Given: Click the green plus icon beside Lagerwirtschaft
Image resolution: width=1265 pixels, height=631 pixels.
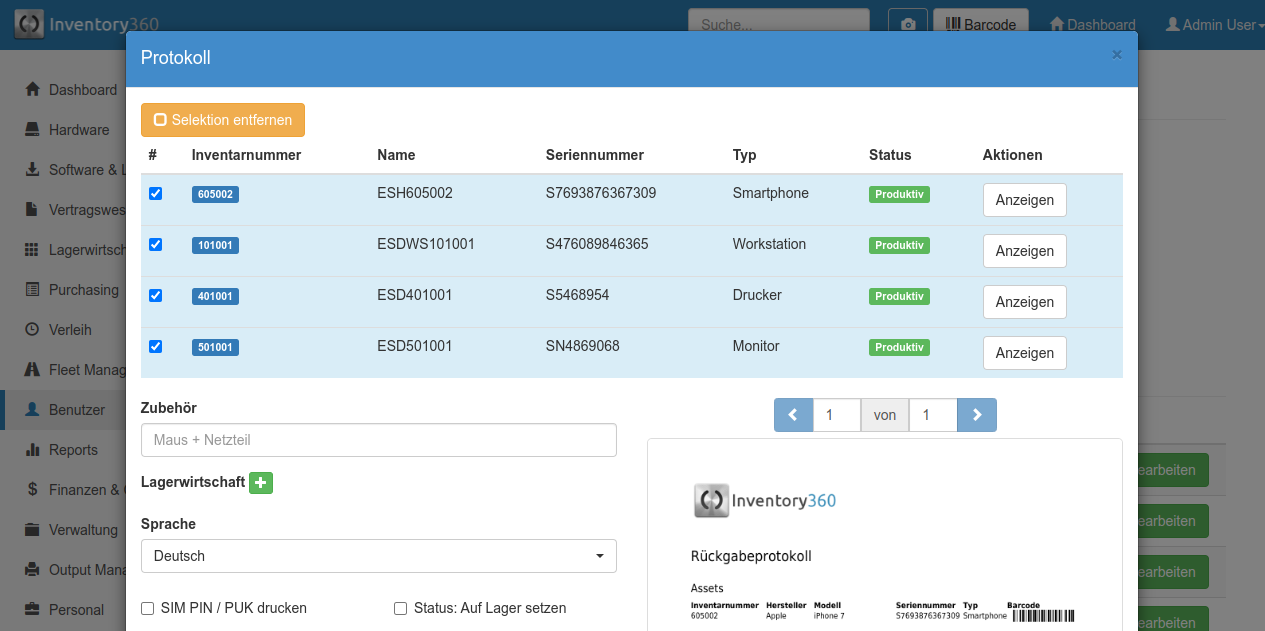Looking at the screenshot, I should click(261, 483).
